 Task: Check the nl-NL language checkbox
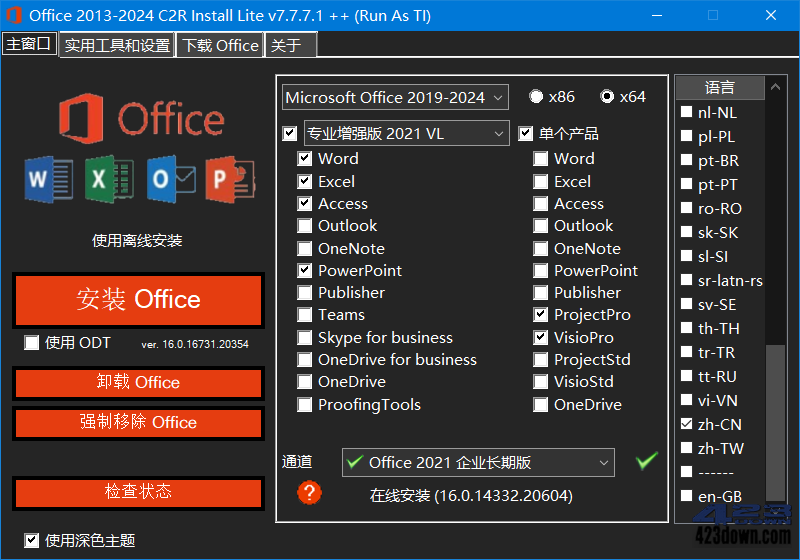687,112
